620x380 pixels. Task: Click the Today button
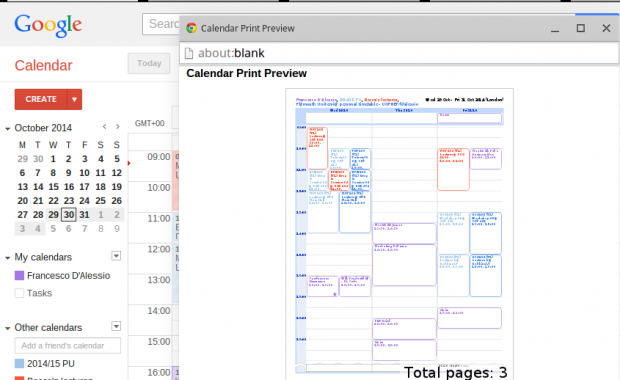pyautogui.click(x=149, y=63)
